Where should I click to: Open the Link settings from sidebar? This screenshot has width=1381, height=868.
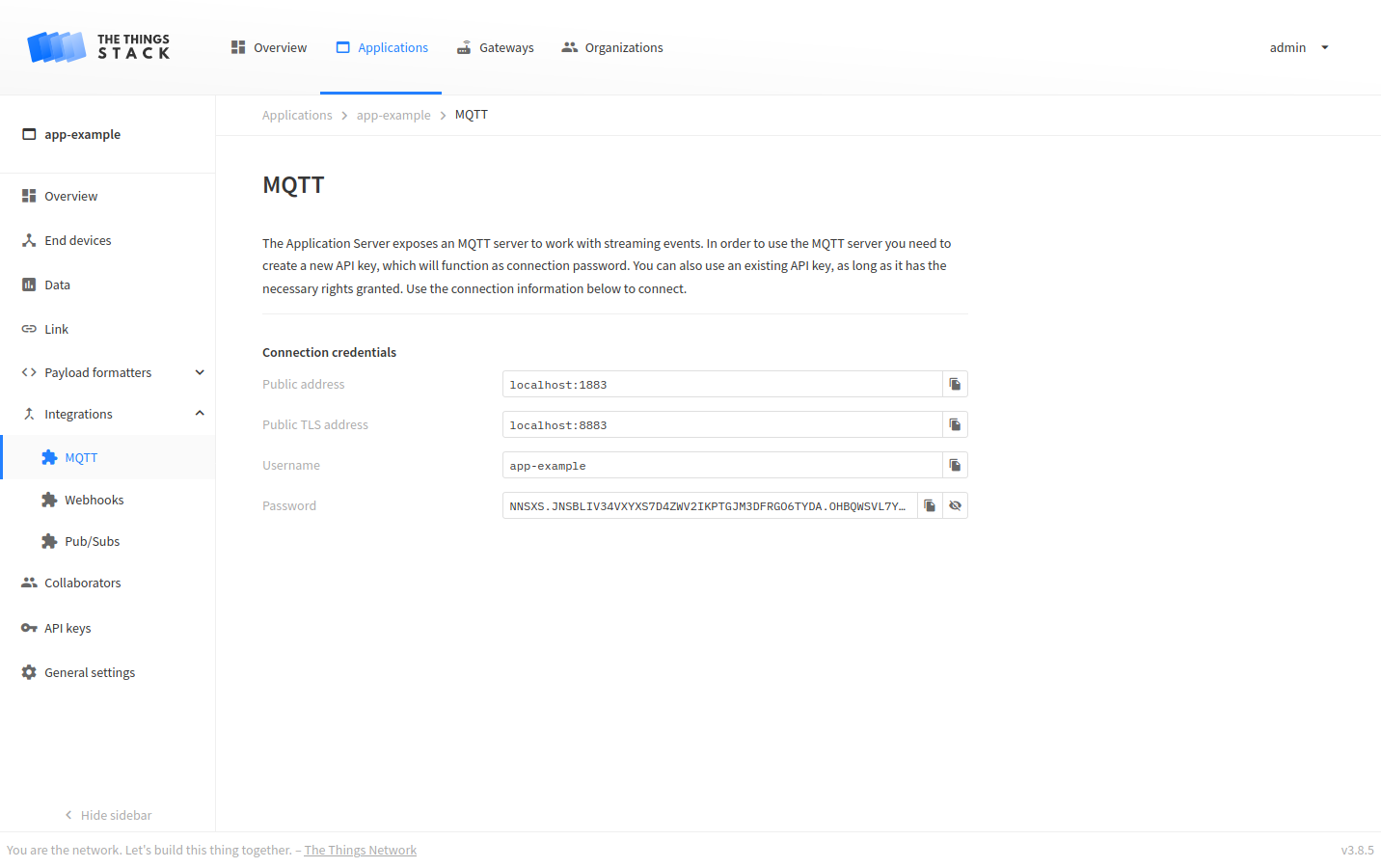click(56, 329)
